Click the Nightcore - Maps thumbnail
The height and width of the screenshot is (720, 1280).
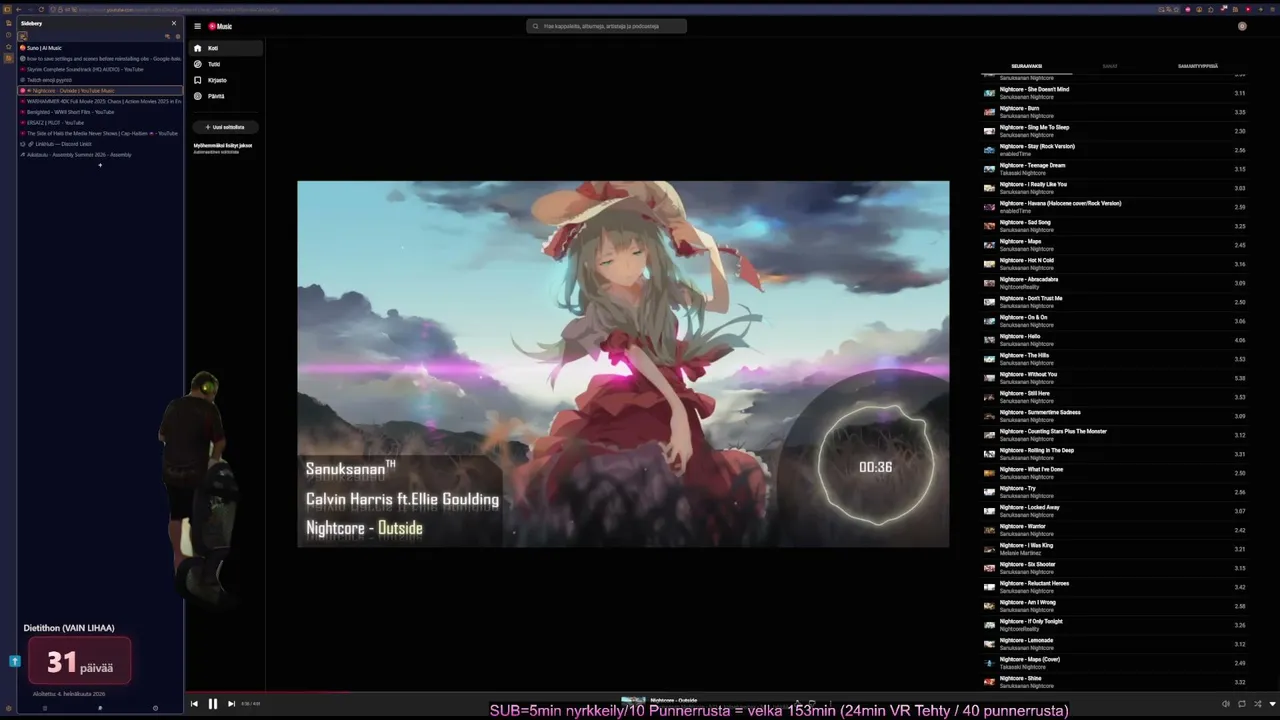(x=989, y=245)
